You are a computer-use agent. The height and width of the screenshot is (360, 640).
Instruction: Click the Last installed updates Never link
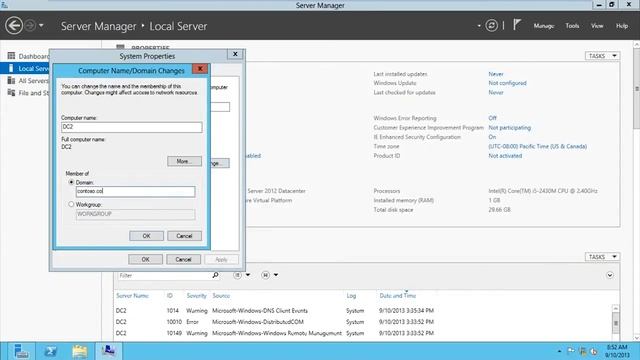click(496, 74)
